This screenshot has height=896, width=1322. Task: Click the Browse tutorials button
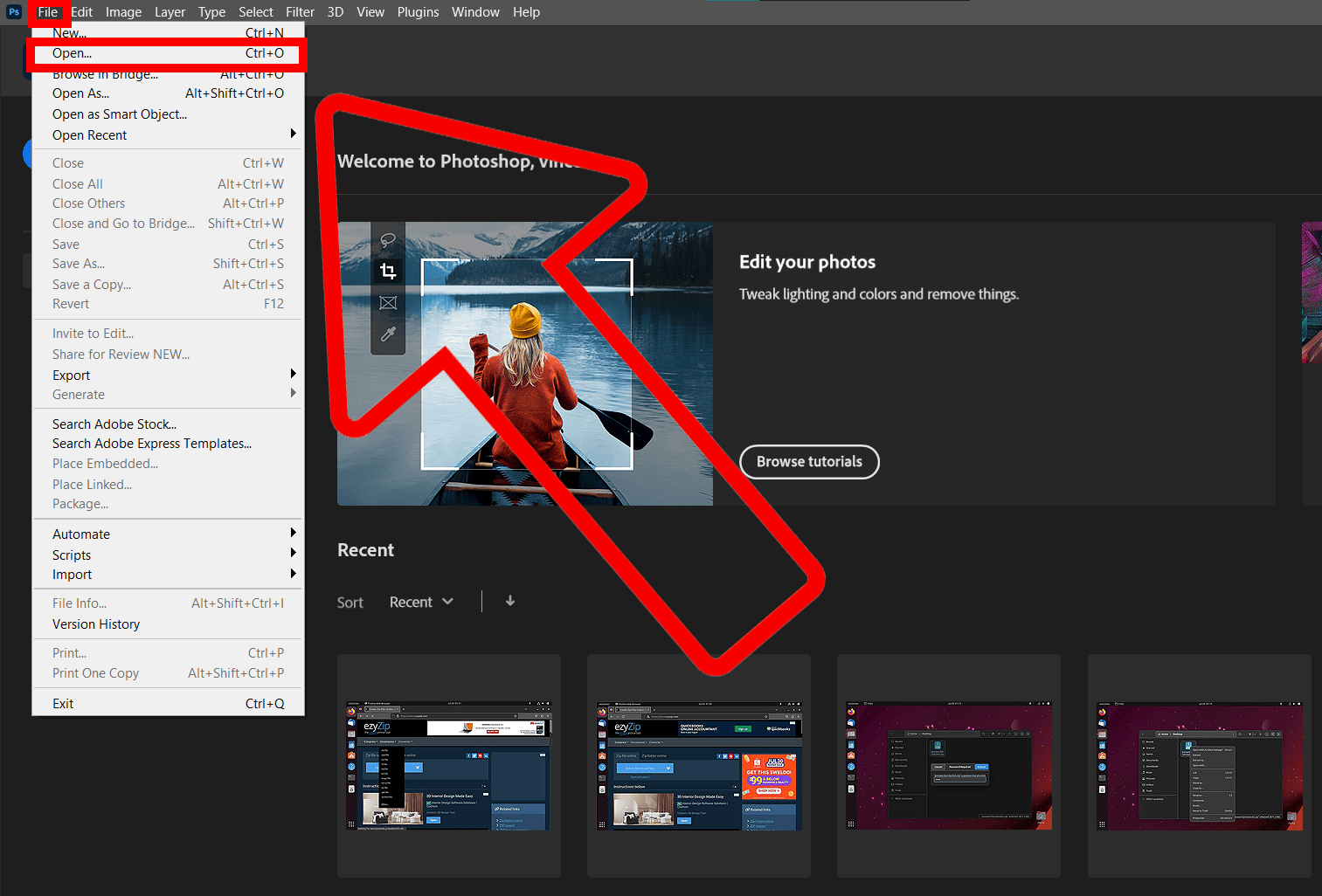tap(808, 462)
